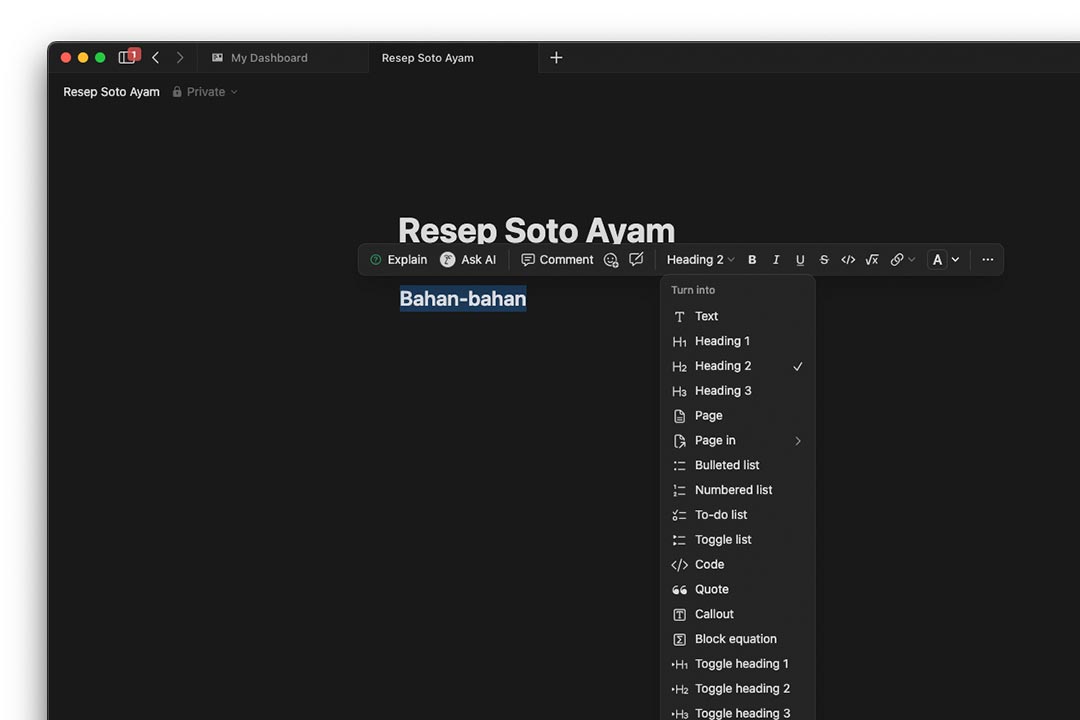1080x720 pixels.
Task: Go forward with the right arrow
Action: pyautogui.click(x=180, y=58)
